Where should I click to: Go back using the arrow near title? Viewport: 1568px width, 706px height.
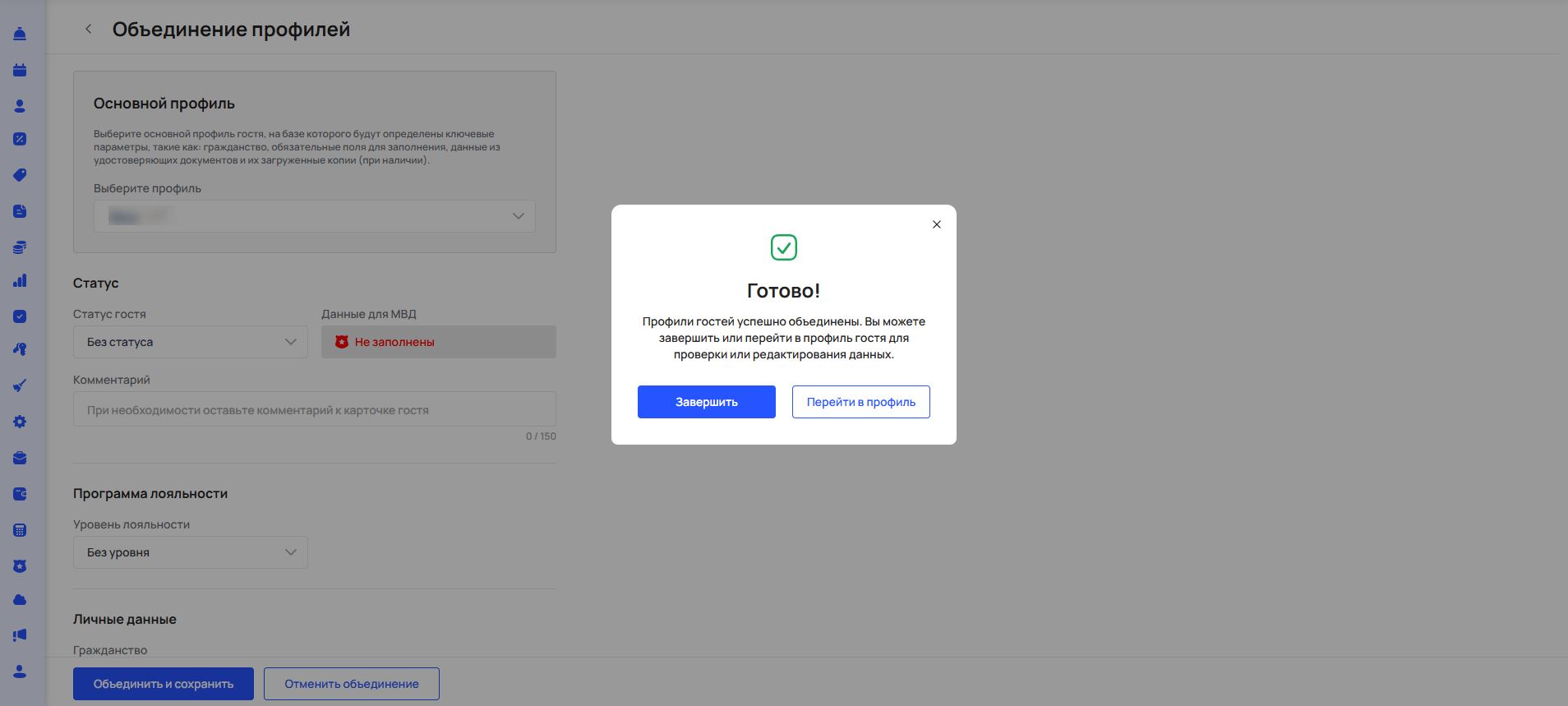[x=89, y=30]
